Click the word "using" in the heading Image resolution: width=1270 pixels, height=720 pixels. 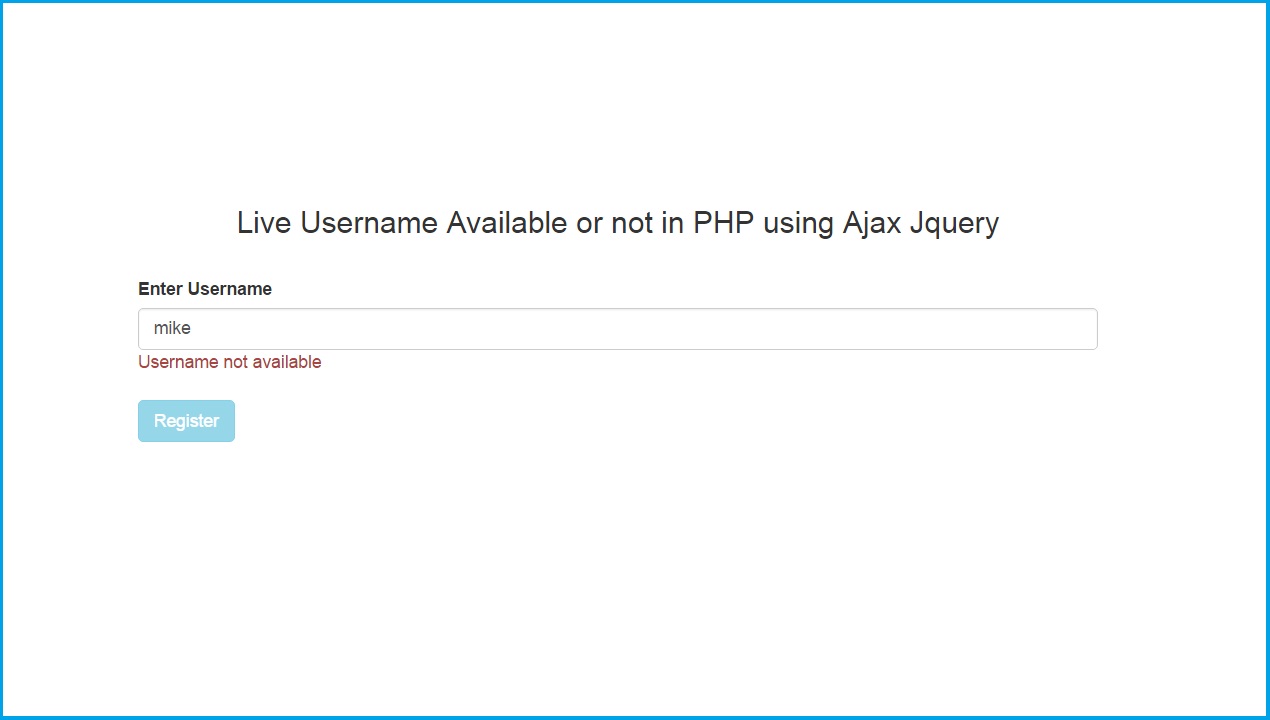coord(799,223)
